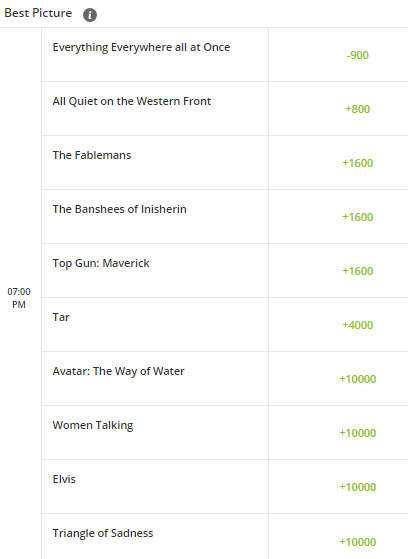The height and width of the screenshot is (559, 408).
Task: Select the -900 odds for Everything Everywhere
Action: click(x=357, y=55)
